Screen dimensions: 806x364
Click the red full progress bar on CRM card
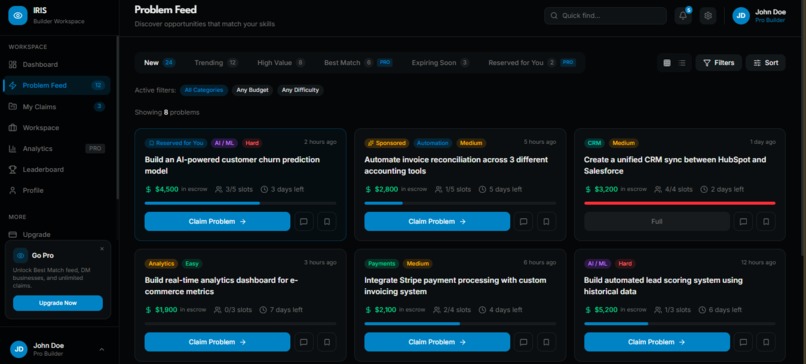[680, 203]
